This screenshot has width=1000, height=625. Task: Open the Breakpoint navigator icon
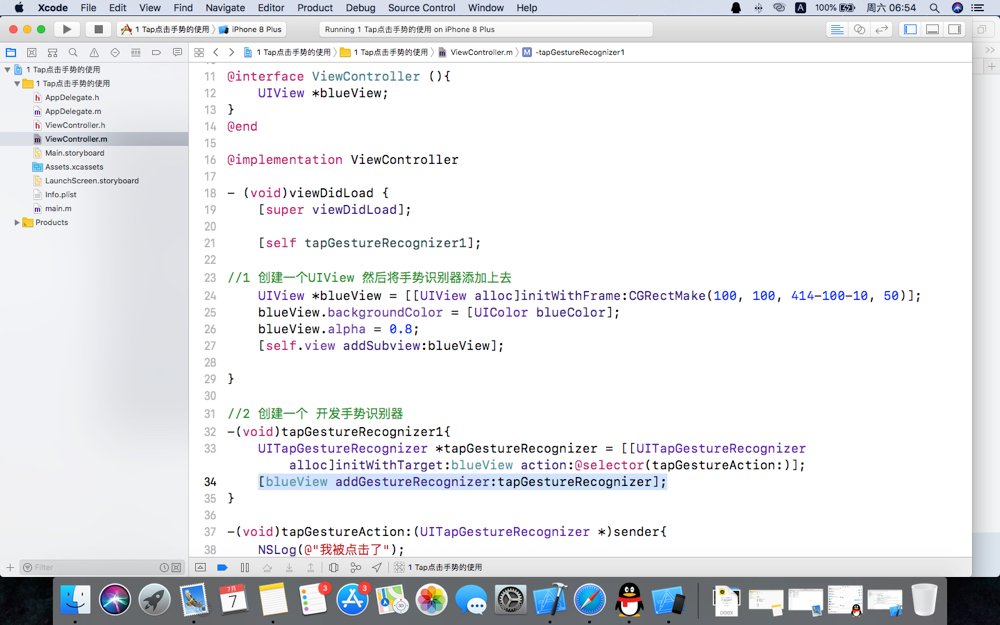click(156, 52)
